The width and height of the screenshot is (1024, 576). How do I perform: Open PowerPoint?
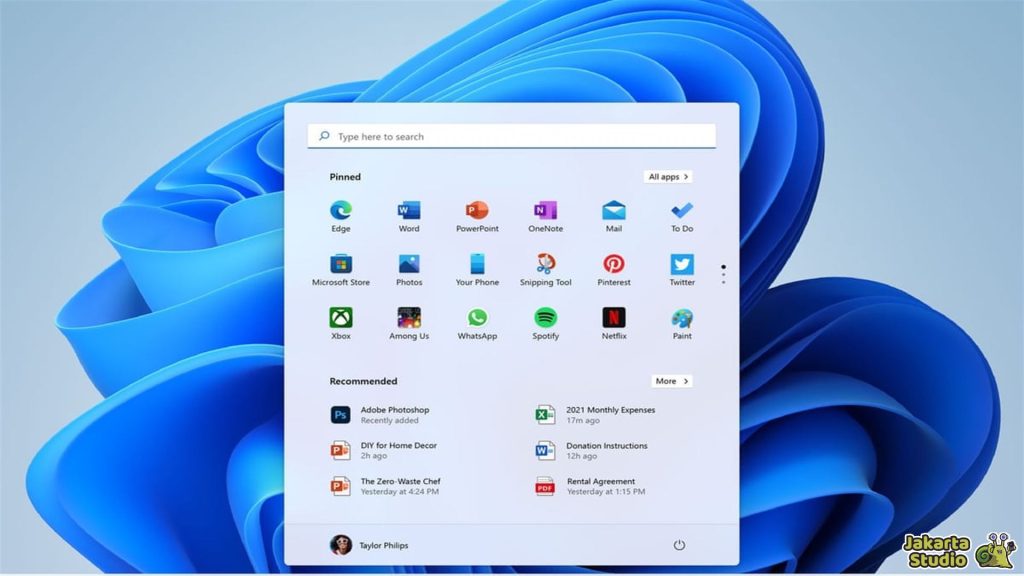click(x=477, y=210)
